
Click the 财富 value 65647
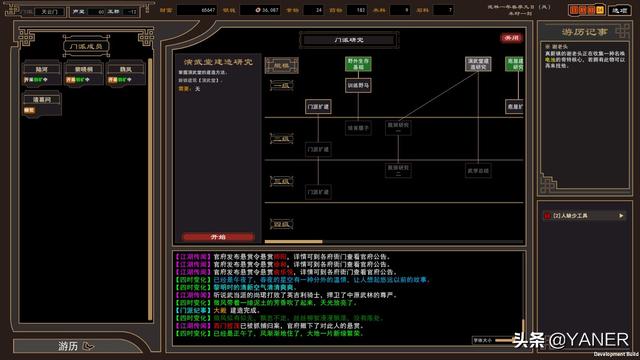tap(198, 10)
